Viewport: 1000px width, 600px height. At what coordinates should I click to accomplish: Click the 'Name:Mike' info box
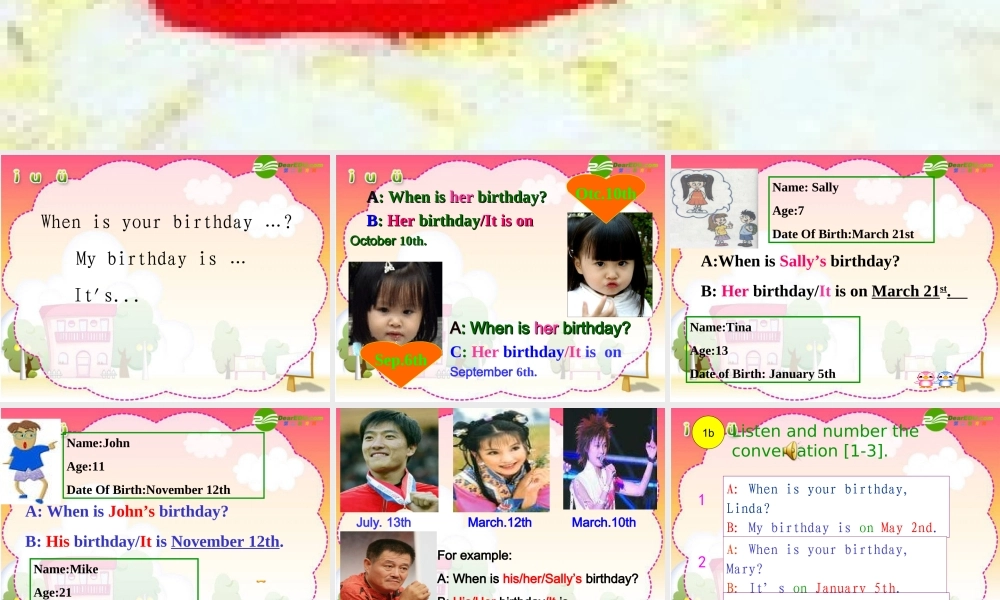click(114, 579)
